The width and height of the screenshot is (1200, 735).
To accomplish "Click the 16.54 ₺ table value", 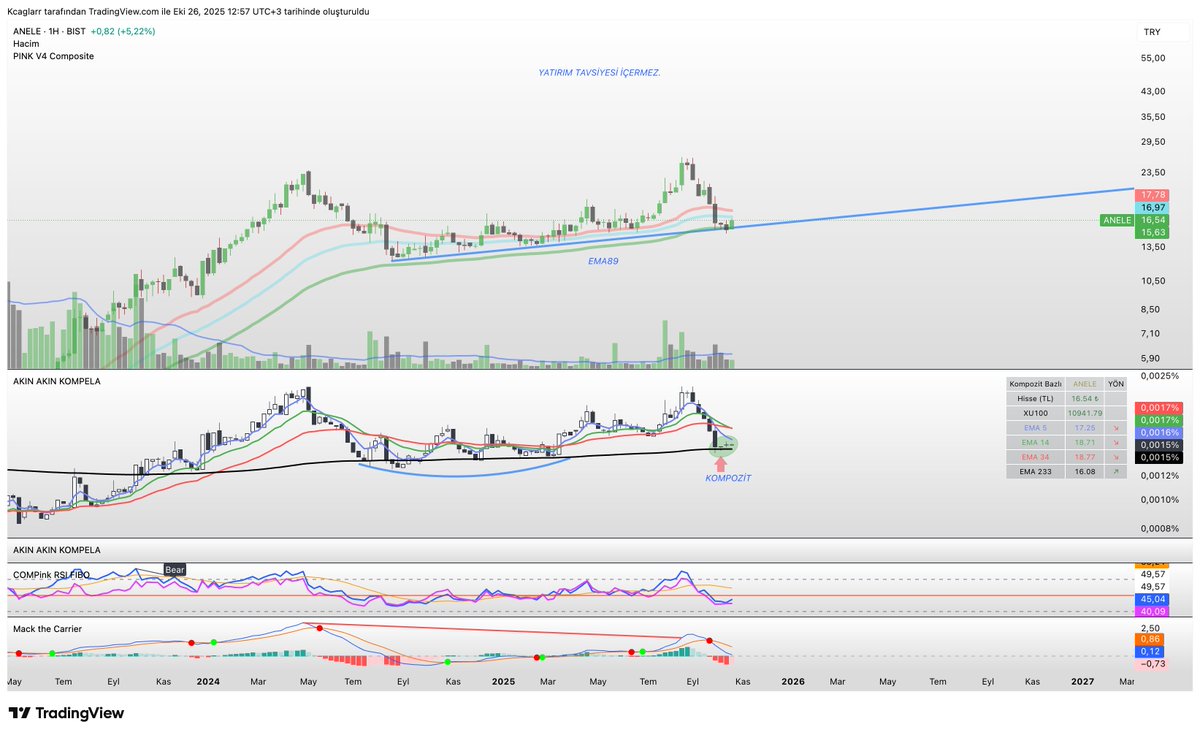I will click(1083, 399).
